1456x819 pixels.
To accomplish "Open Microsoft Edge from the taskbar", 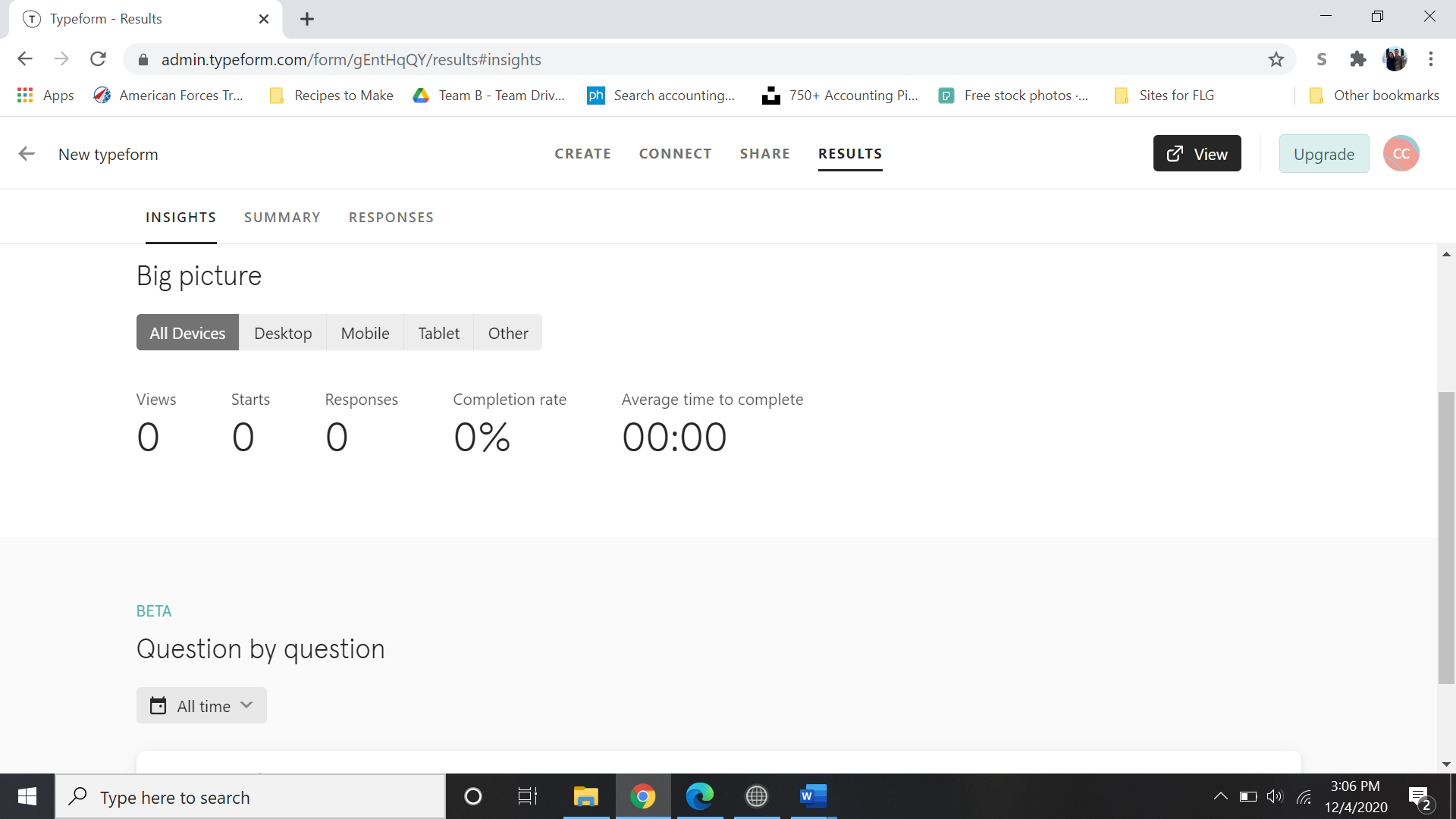I will tap(699, 796).
